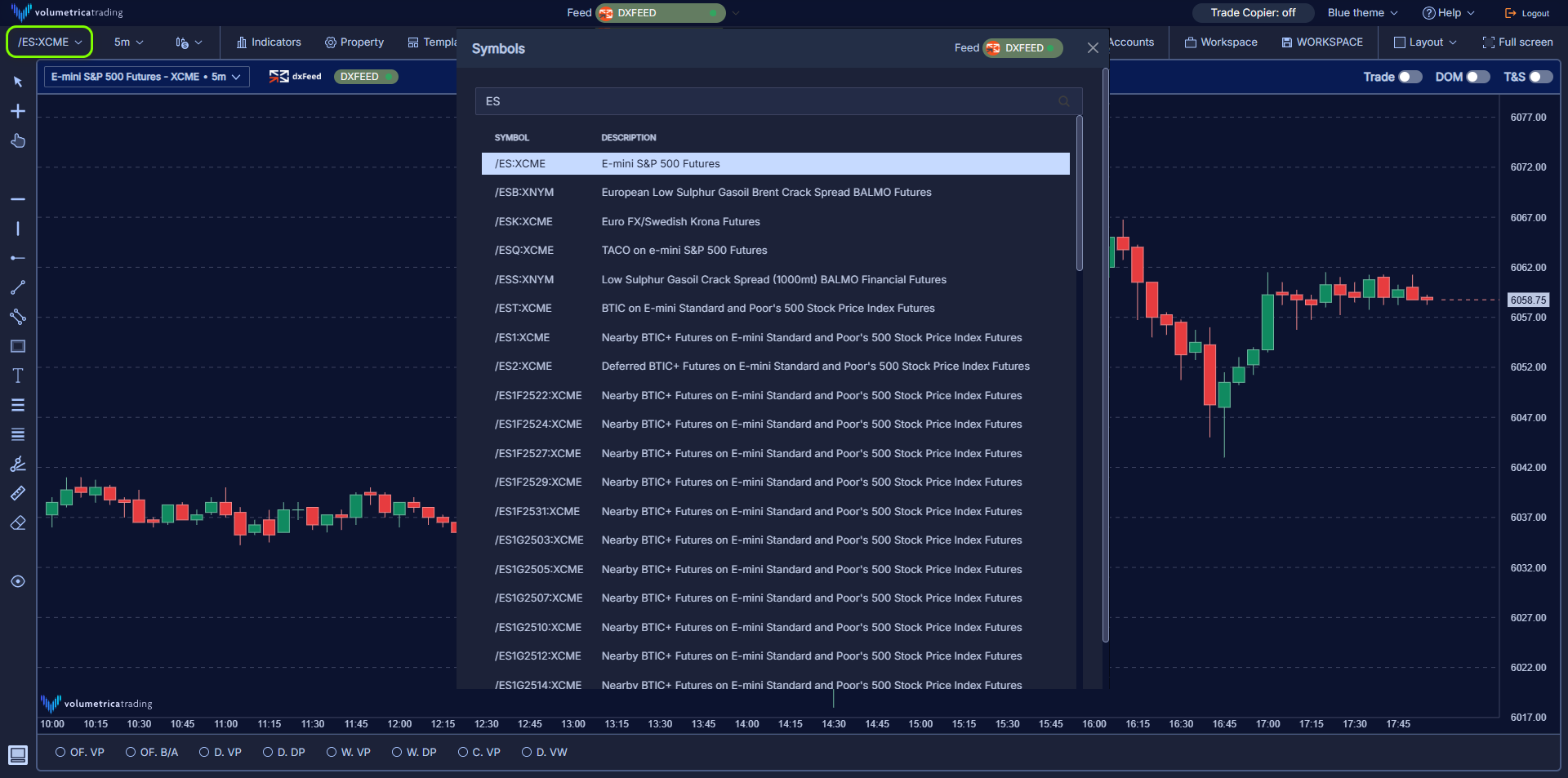This screenshot has width=1568, height=778.
Task: Click the dxFeed logo in chart header
Action: coord(296,77)
